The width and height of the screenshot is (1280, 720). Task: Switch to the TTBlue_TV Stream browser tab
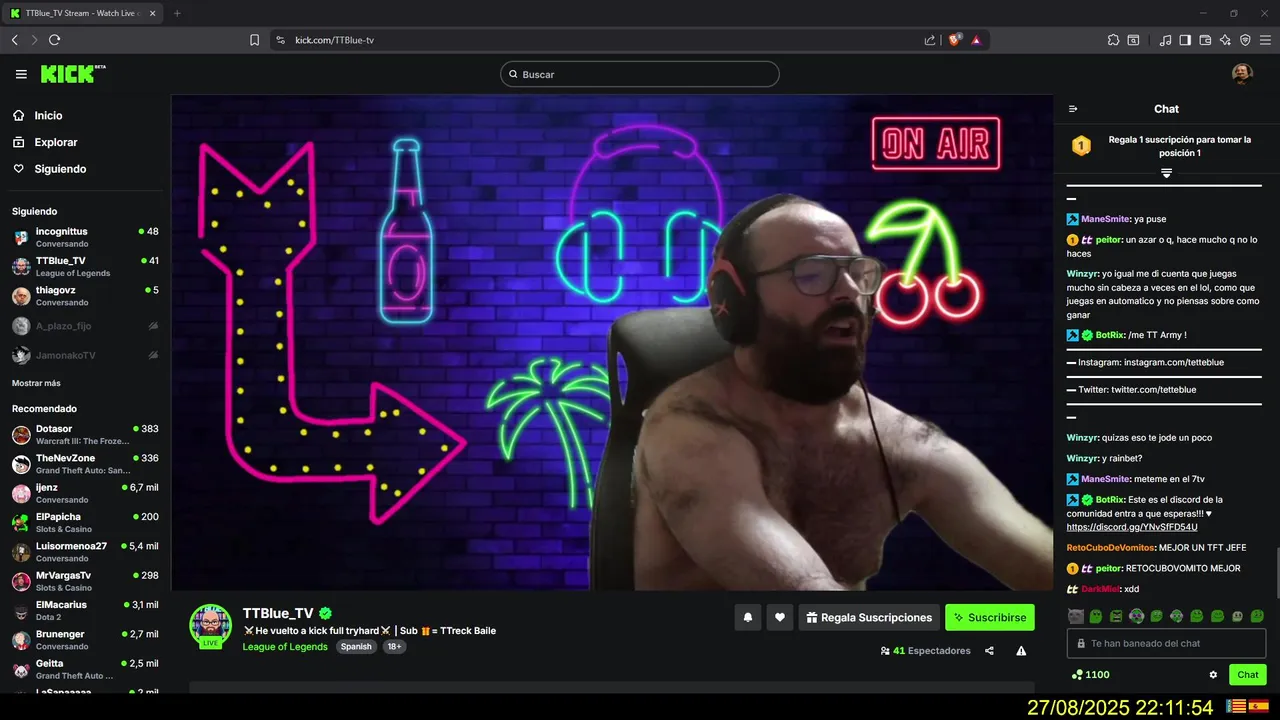(x=82, y=13)
